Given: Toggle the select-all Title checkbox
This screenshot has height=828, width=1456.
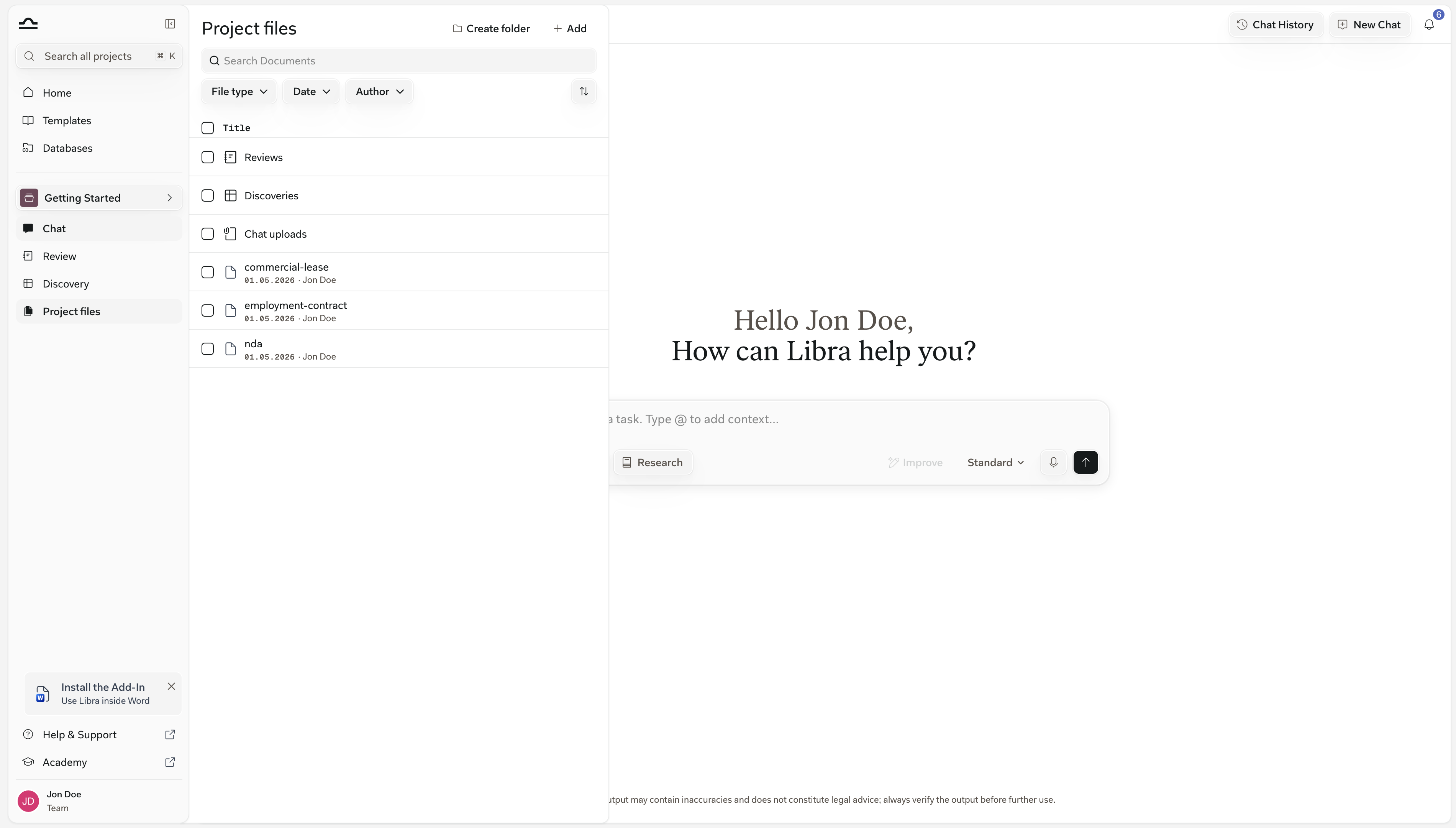Looking at the screenshot, I should coord(207,128).
